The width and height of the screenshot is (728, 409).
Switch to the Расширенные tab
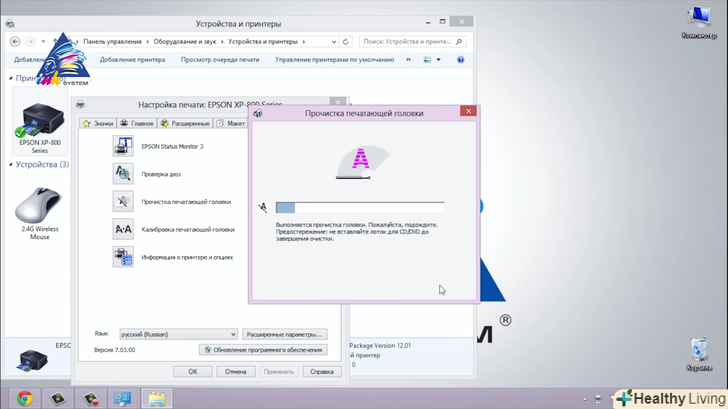click(x=184, y=123)
